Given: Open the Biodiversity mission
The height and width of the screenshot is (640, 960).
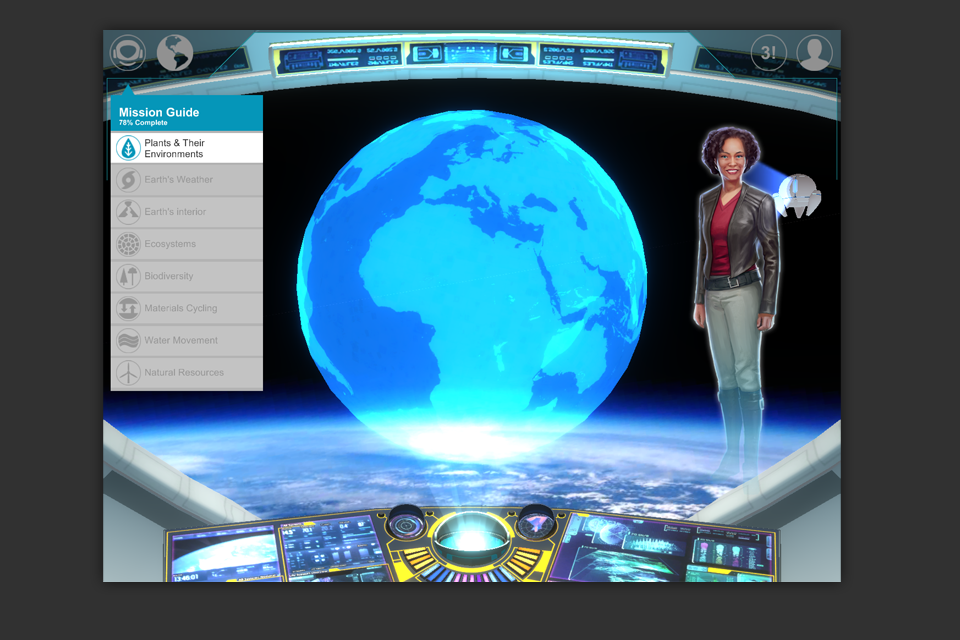Looking at the screenshot, I should click(187, 276).
